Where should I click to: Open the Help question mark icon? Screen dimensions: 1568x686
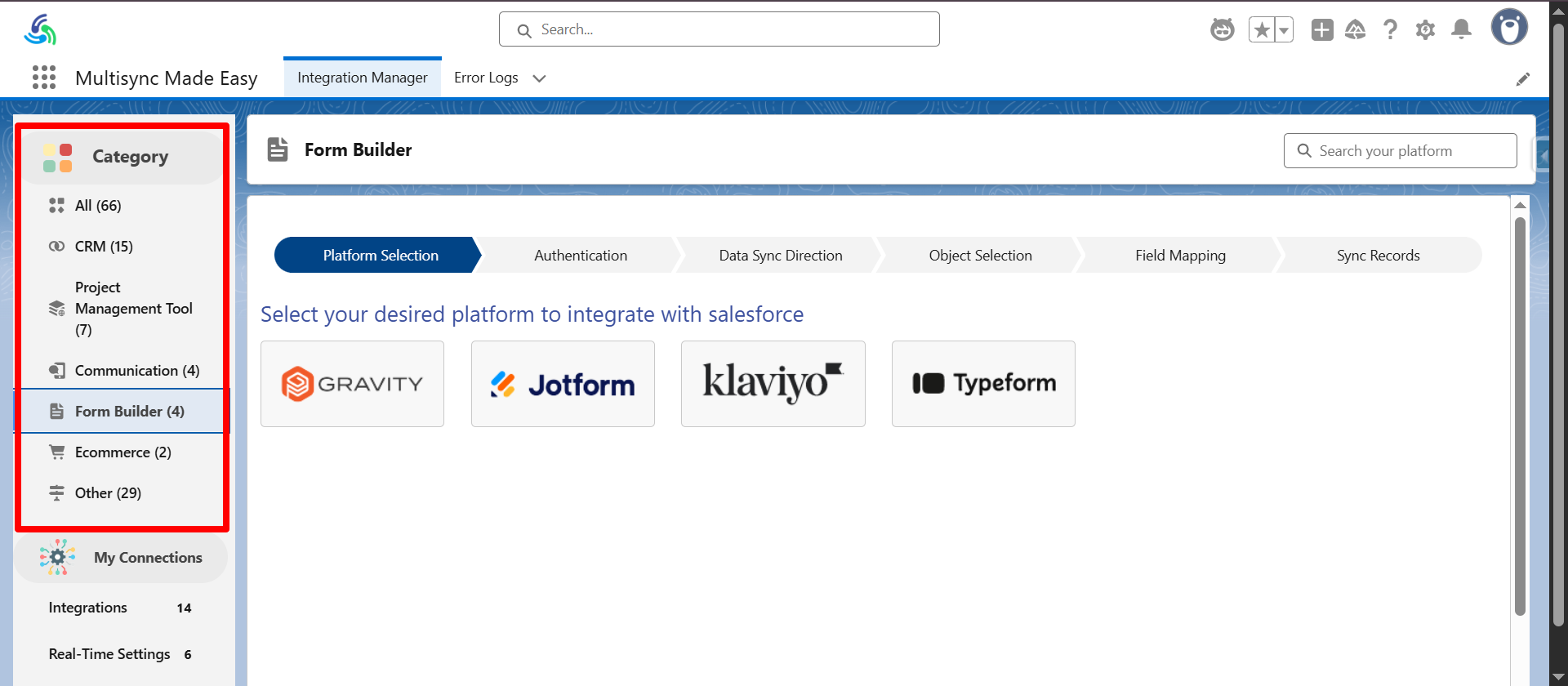pyautogui.click(x=1390, y=30)
